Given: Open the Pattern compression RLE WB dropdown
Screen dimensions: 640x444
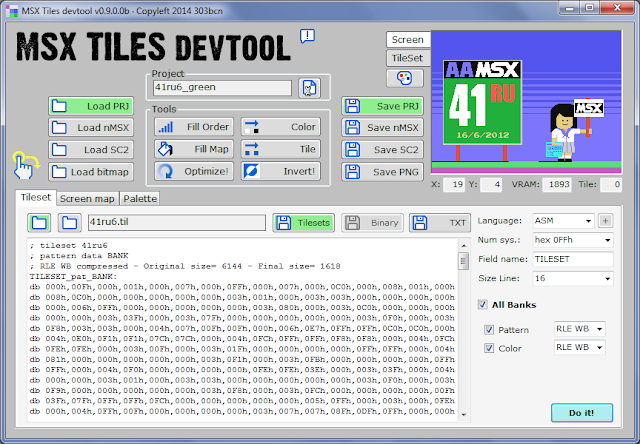Looking at the screenshot, I should tap(580, 329).
